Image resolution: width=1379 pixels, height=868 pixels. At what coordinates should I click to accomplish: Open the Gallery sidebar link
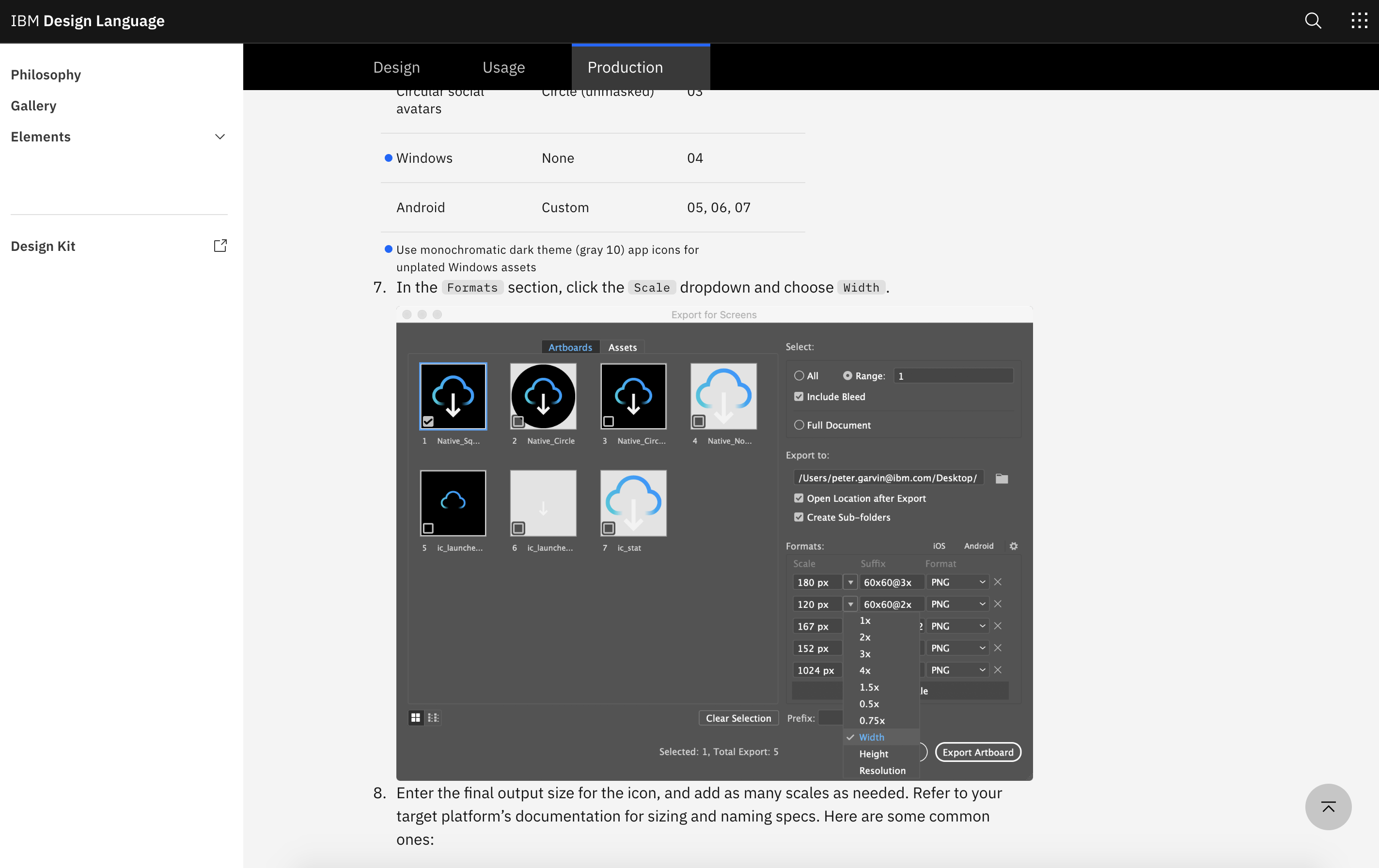point(33,106)
